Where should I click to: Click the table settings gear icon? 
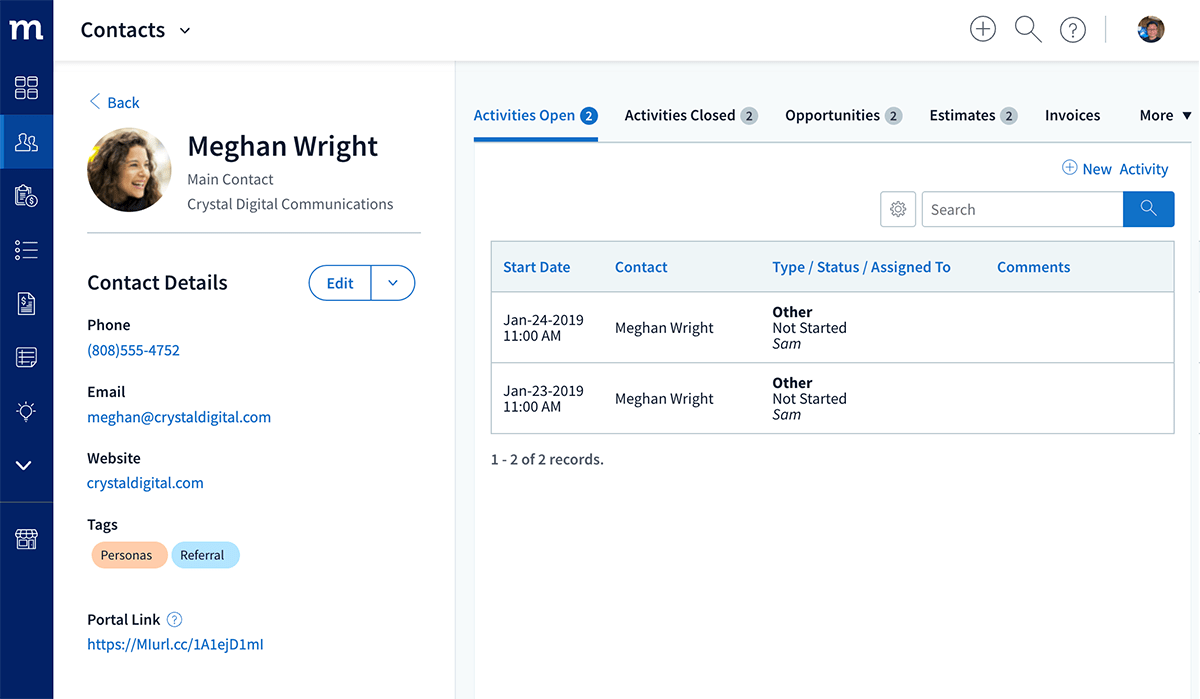click(x=898, y=210)
